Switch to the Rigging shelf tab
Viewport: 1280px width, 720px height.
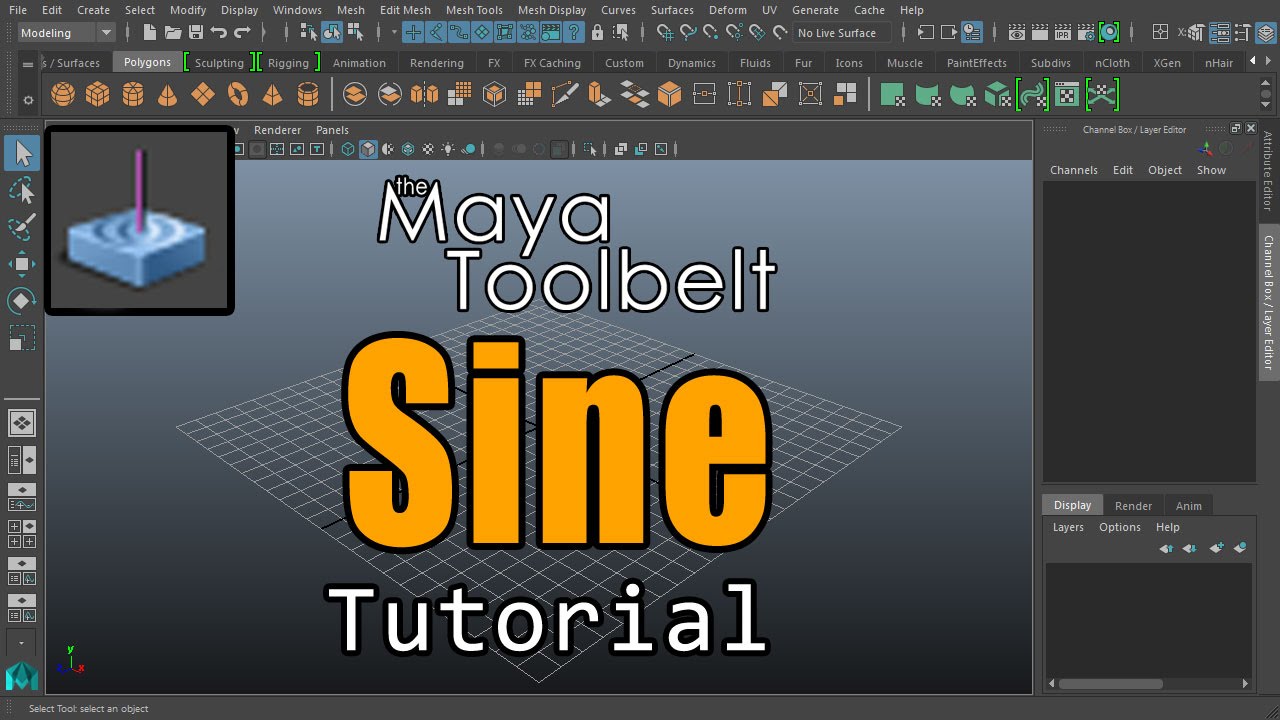pos(288,63)
